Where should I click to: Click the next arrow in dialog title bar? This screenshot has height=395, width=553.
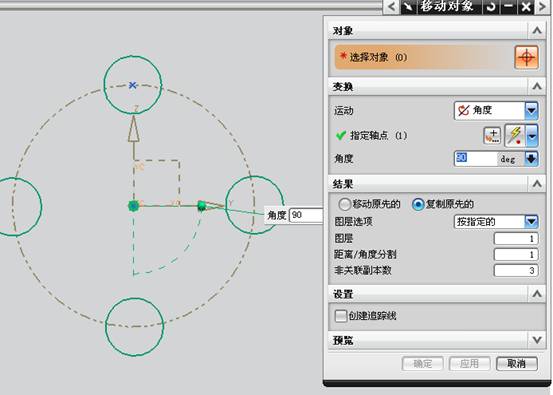click(543, 7)
